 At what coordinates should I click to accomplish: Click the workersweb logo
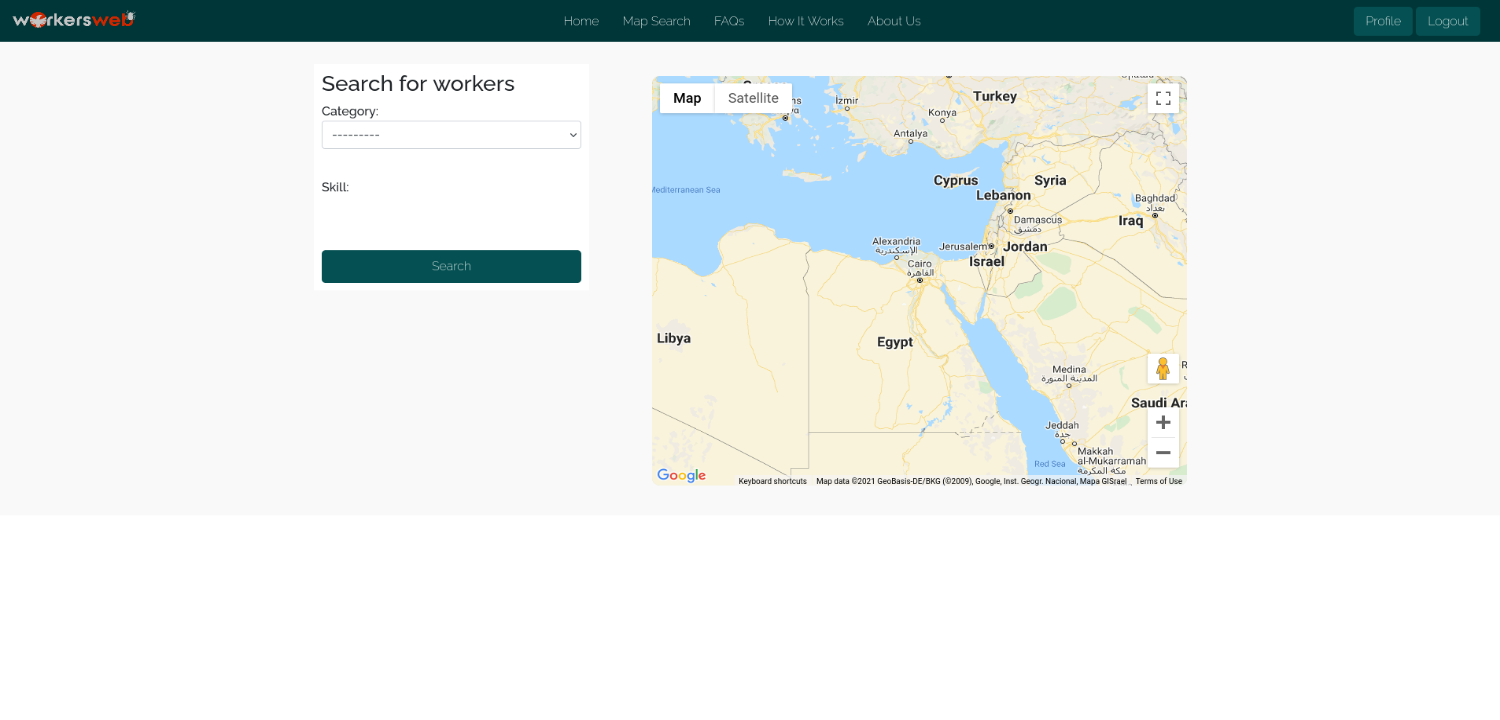click(x=74, y=20)
